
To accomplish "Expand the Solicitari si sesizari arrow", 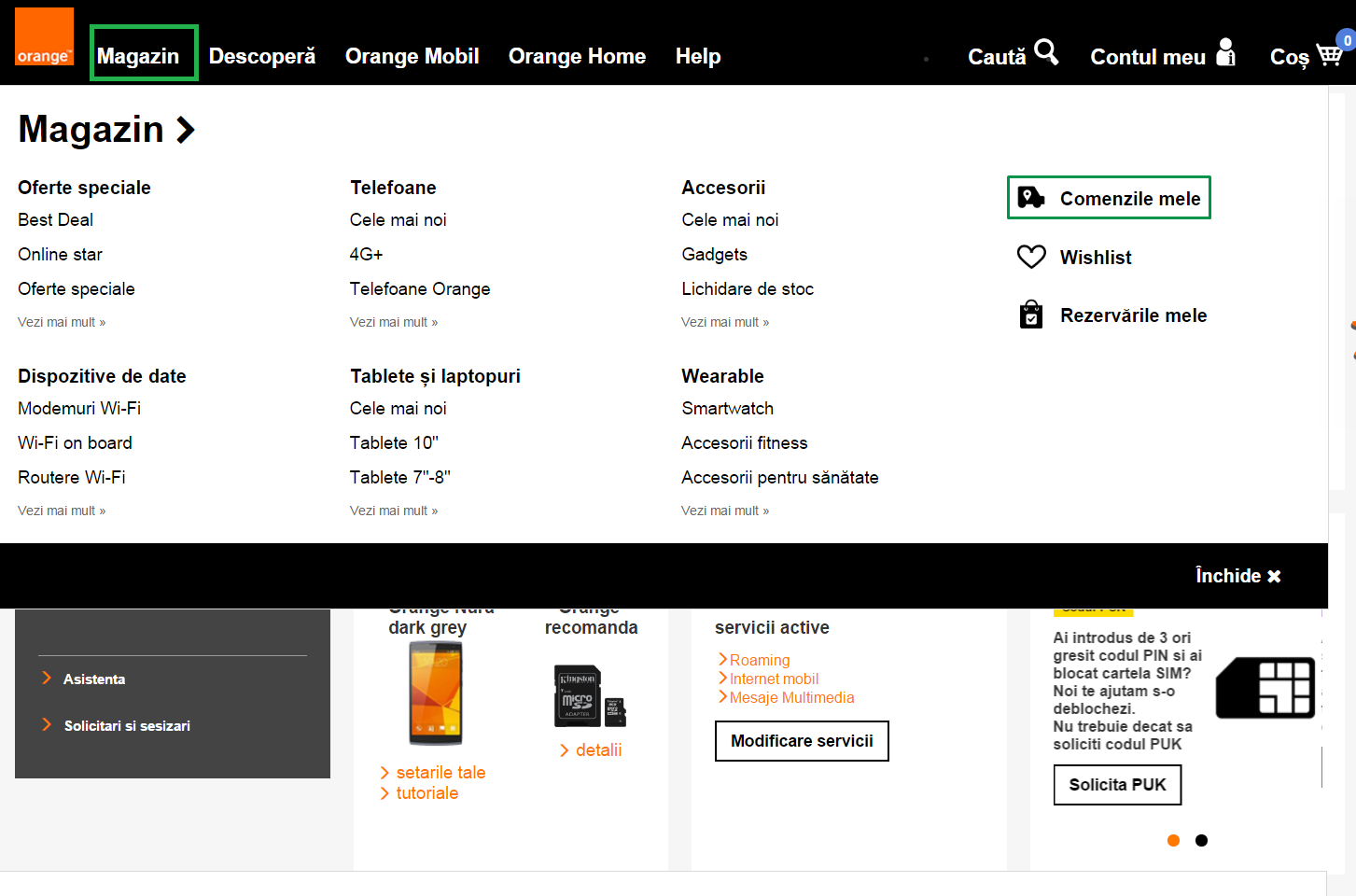I will 47,725.
